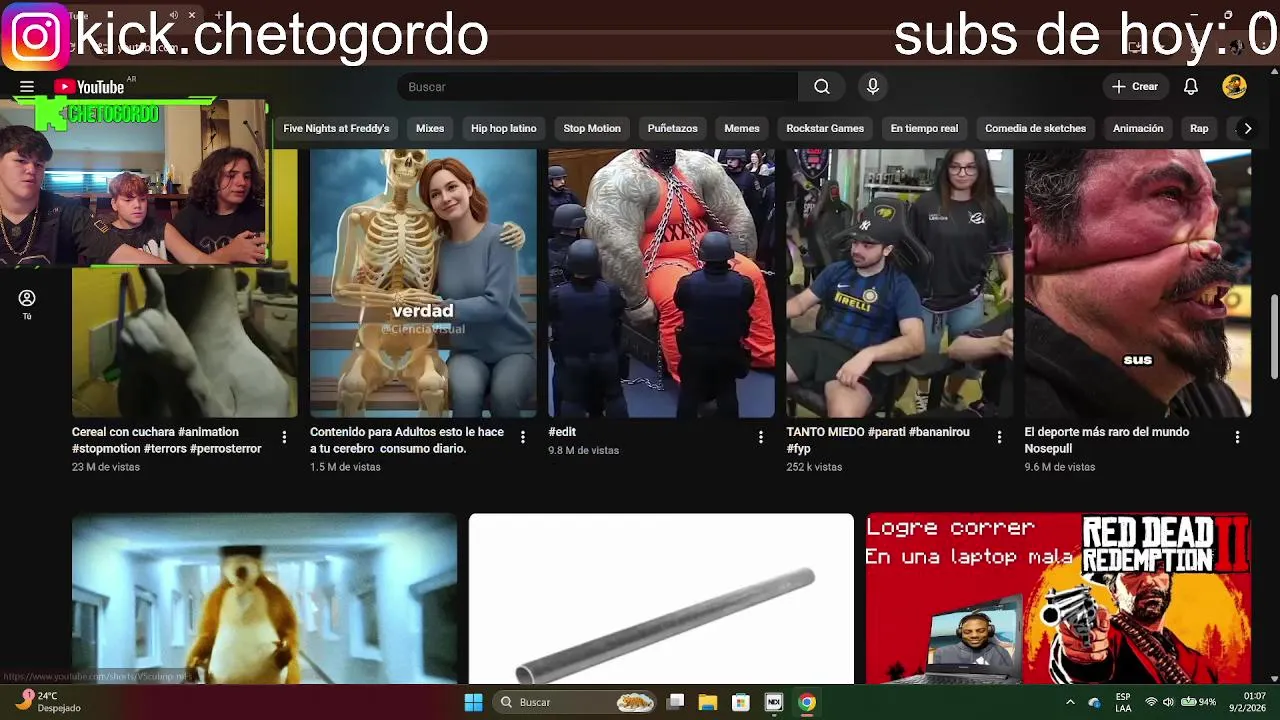This screenshot has width=1280, height=720.
Task: Open OneDrive cloud icon in tray
Action: 1094,702
